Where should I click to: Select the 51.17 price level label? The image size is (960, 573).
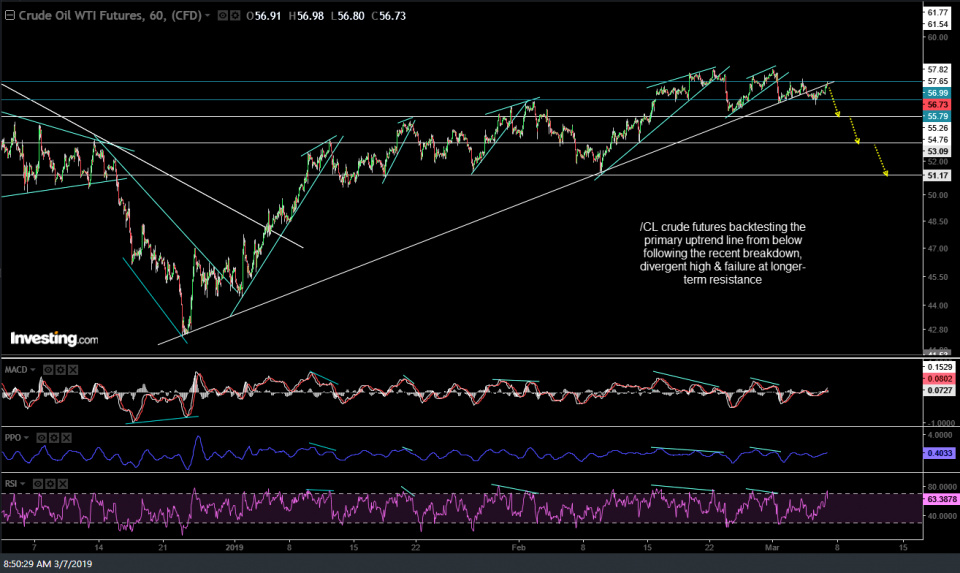coord(937,176)
